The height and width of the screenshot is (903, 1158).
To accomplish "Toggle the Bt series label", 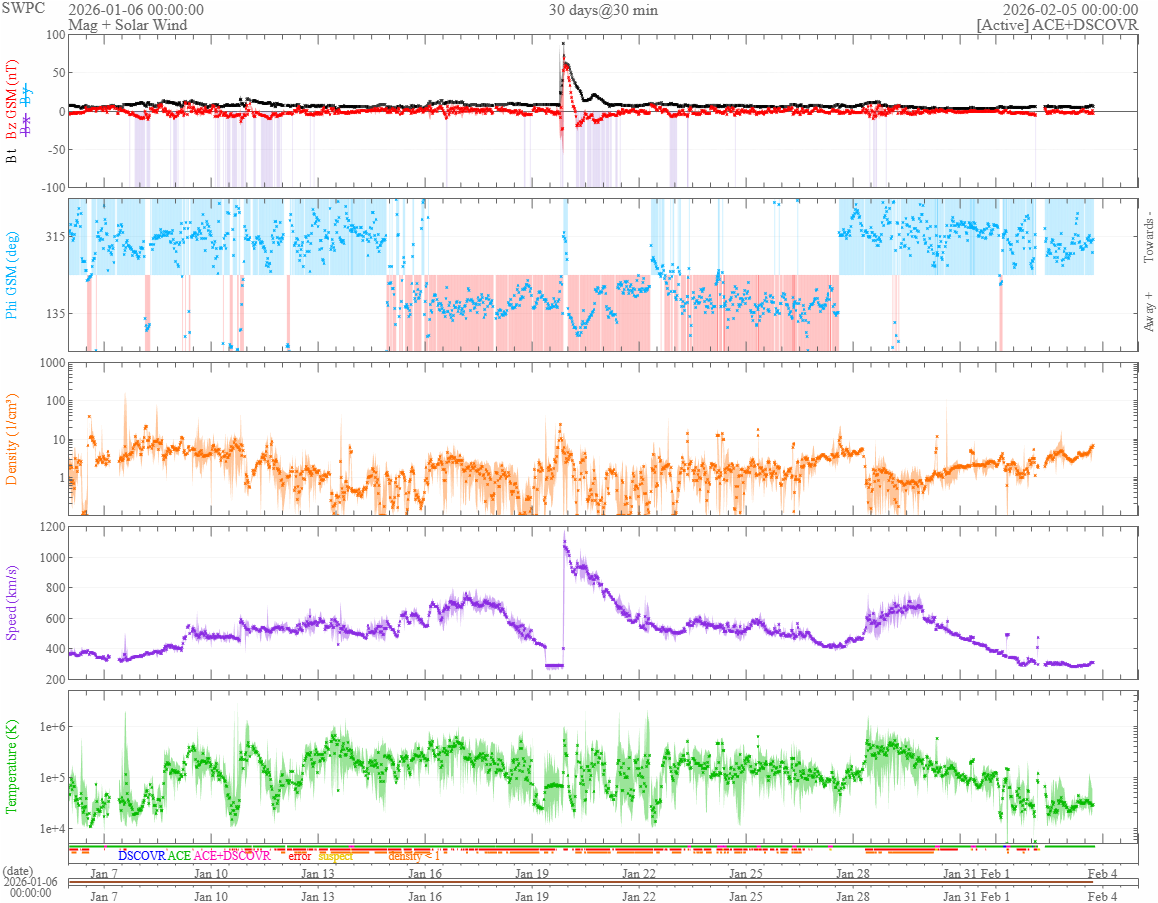I will coord(11,155).
